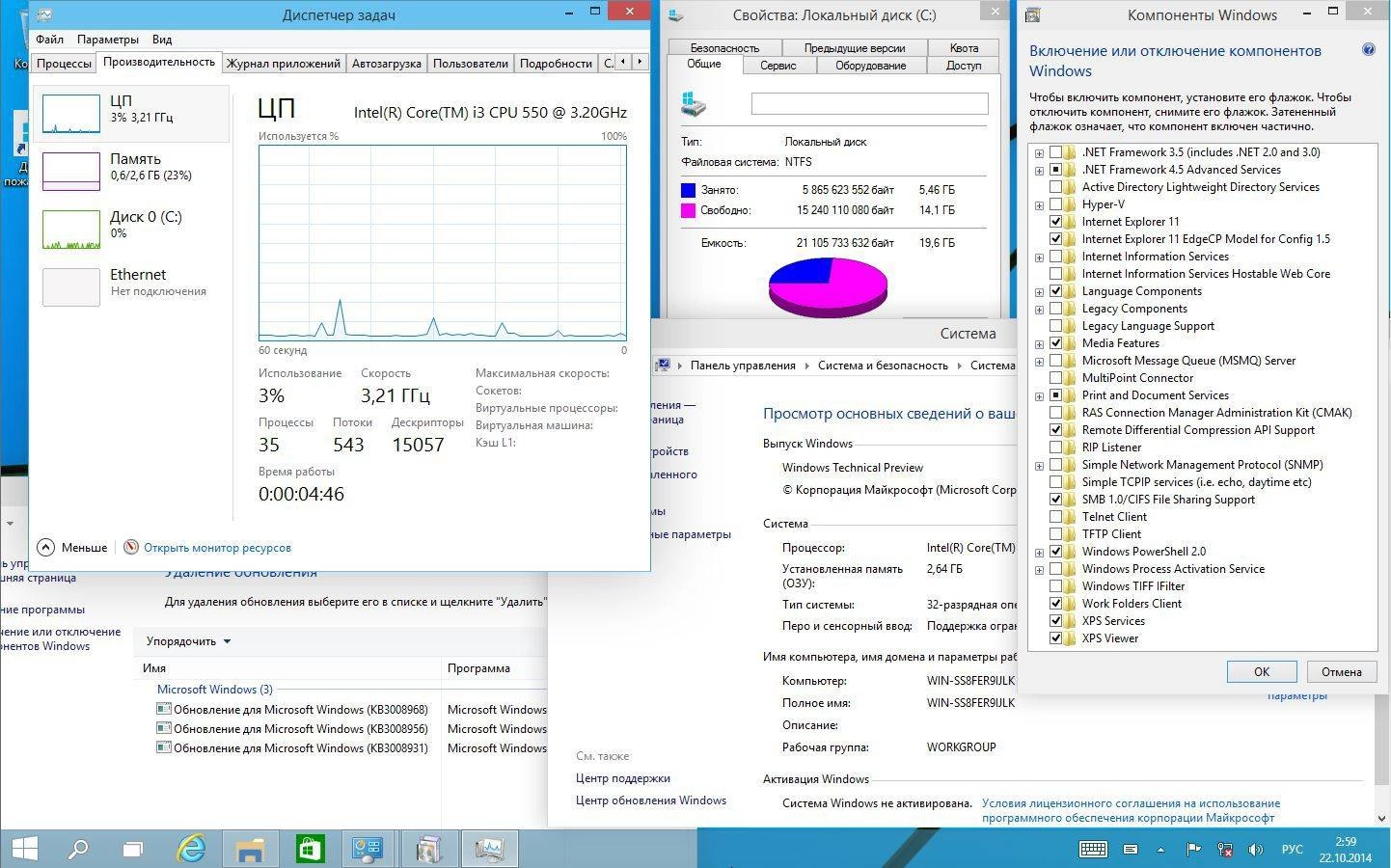Click help icon in Компоненты Windows

(1368, 49)
